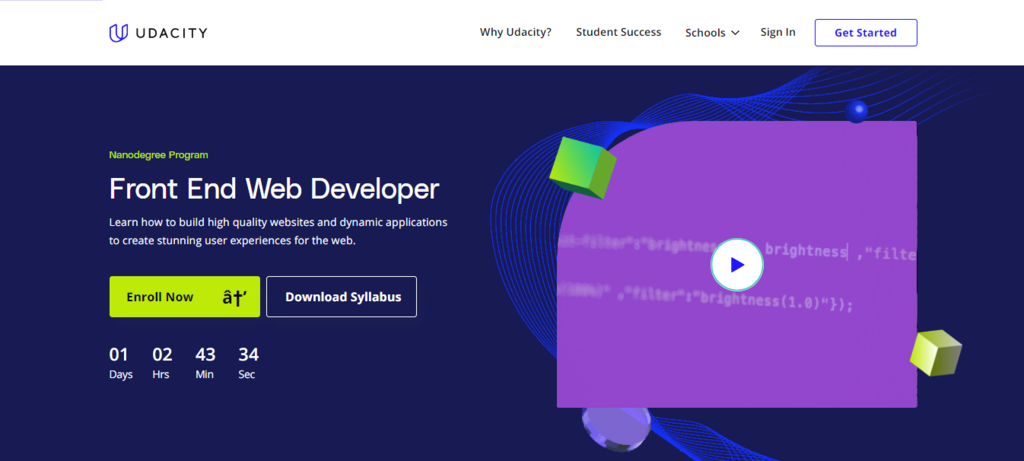Click the Udacity U-shaped logo icon
The image size is (1024, 461).
(118, 33)
